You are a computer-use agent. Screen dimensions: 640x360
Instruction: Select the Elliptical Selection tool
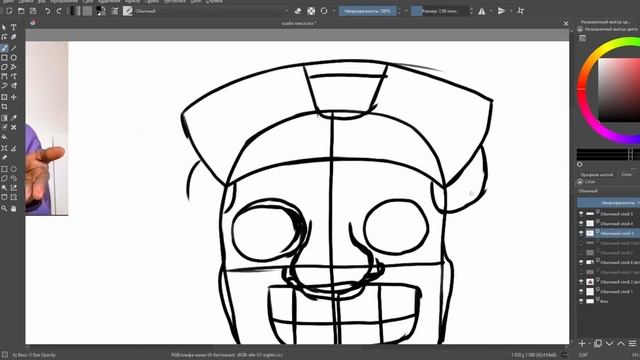[13, 169]
